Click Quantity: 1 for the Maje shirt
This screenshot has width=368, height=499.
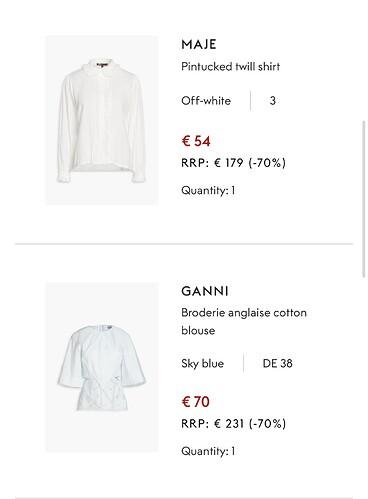pos(208,190)
